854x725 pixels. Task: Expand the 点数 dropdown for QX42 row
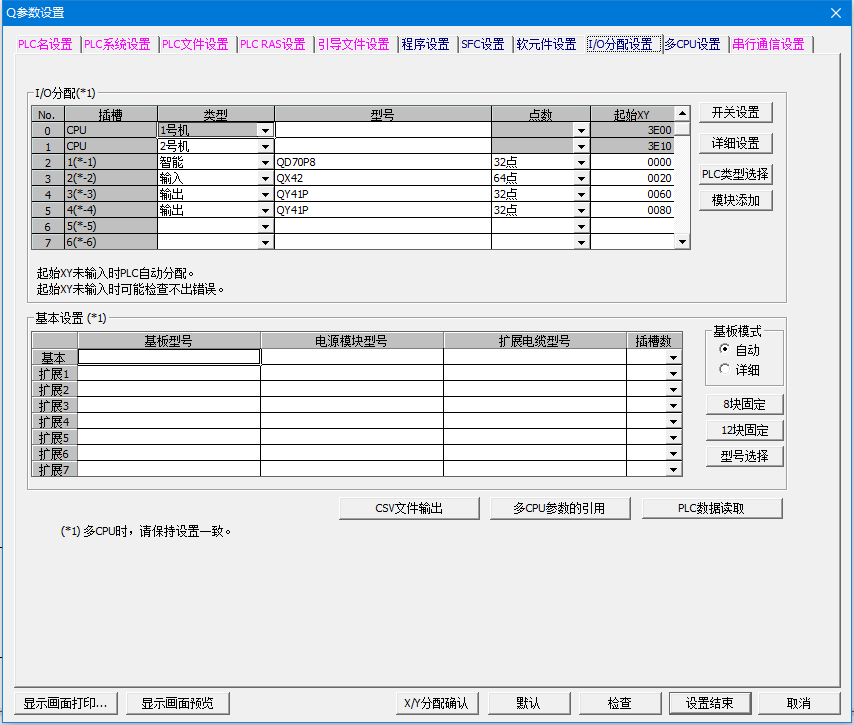(x=581, y=178)
